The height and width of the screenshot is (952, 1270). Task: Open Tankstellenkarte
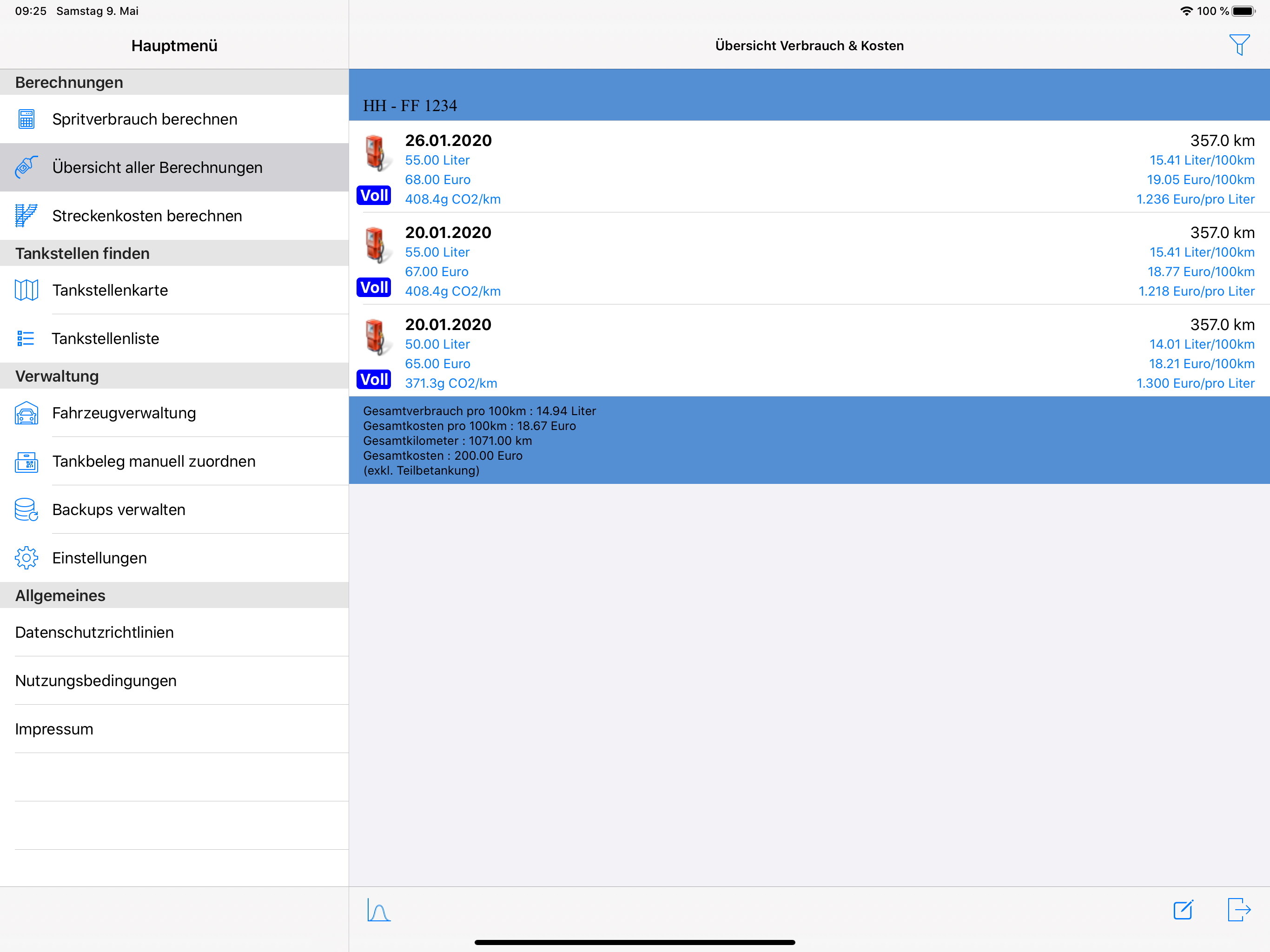[x=174, y=290]
